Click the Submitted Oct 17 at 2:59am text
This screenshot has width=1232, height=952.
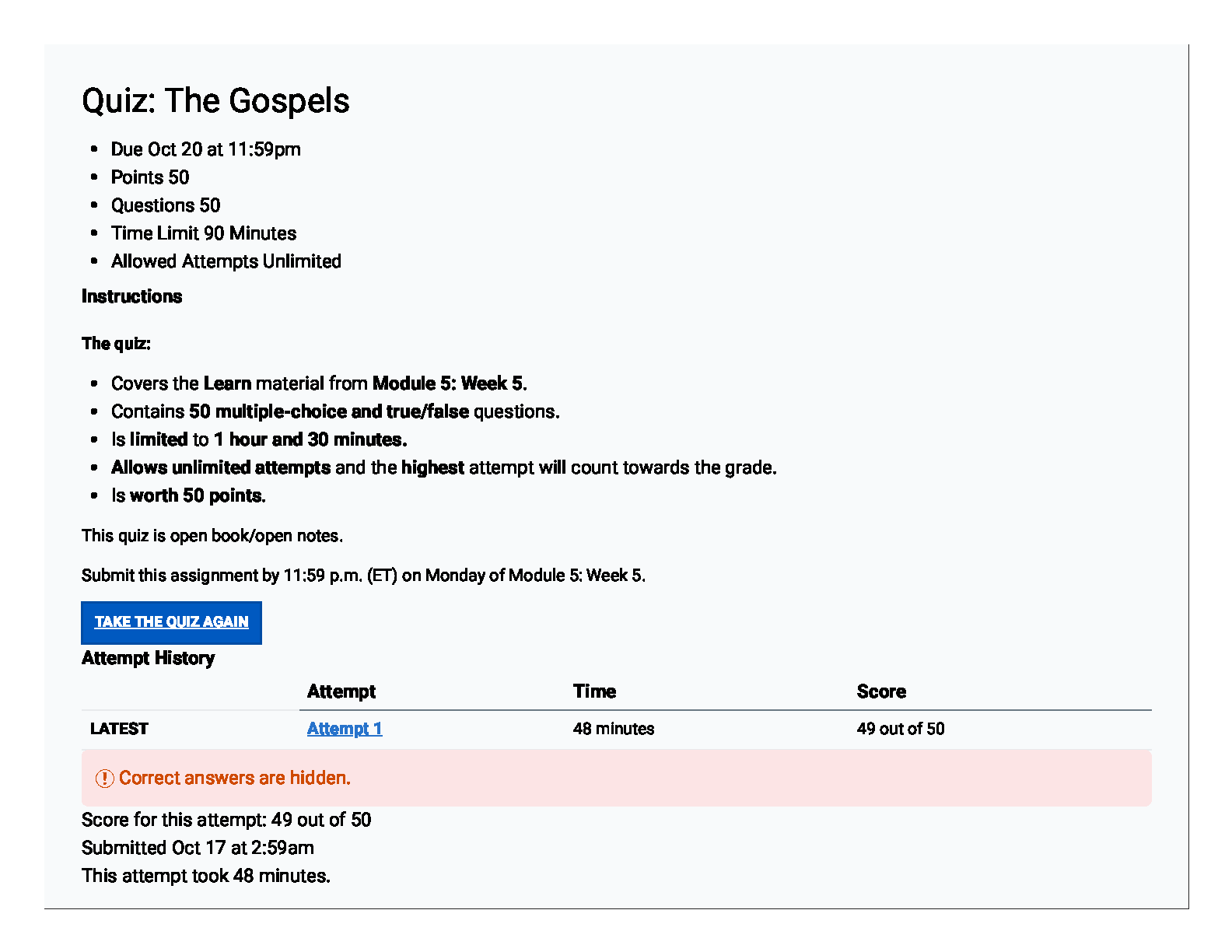[198, 848]
